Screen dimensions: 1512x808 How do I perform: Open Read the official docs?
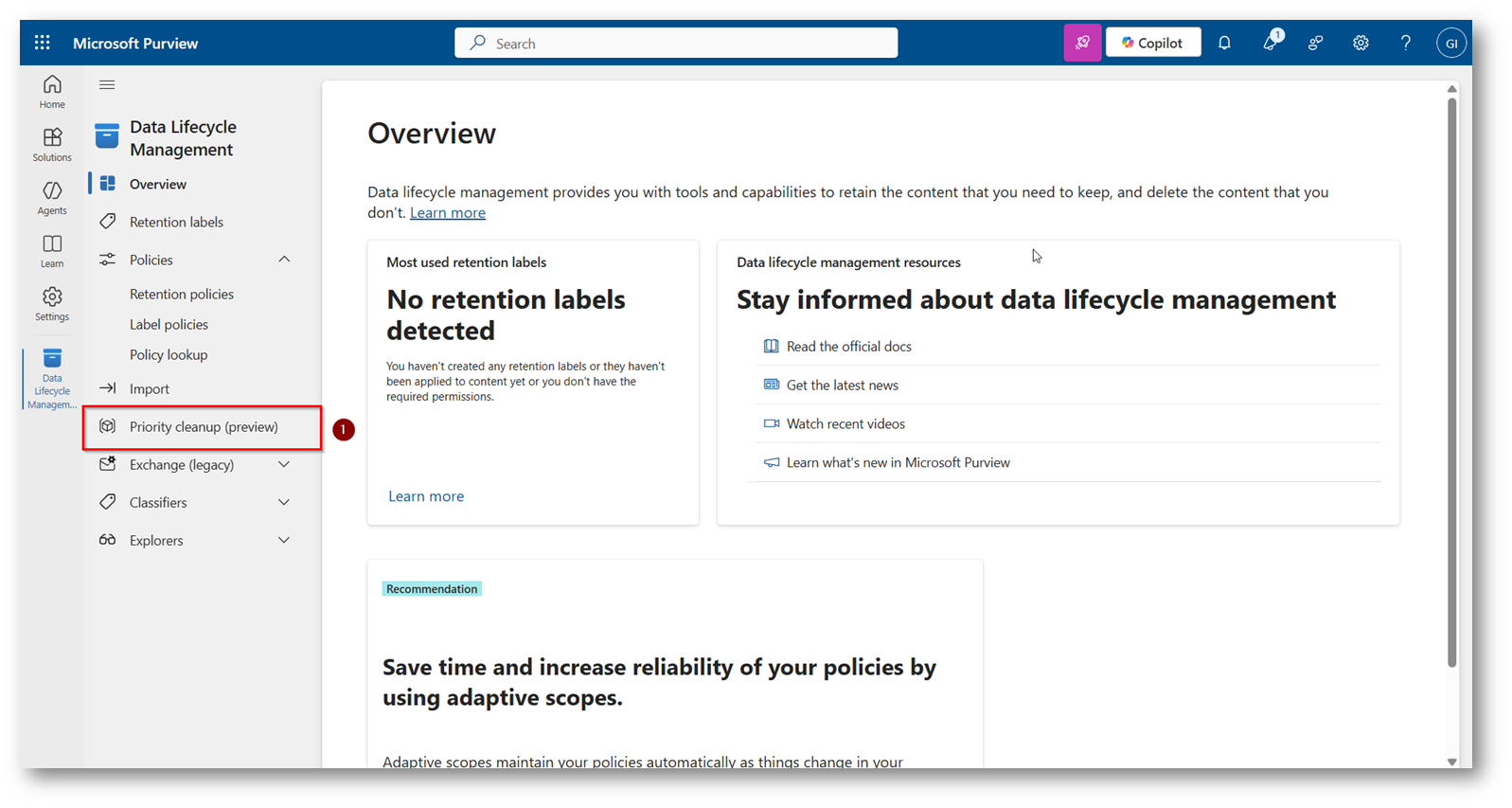[849, 347]
